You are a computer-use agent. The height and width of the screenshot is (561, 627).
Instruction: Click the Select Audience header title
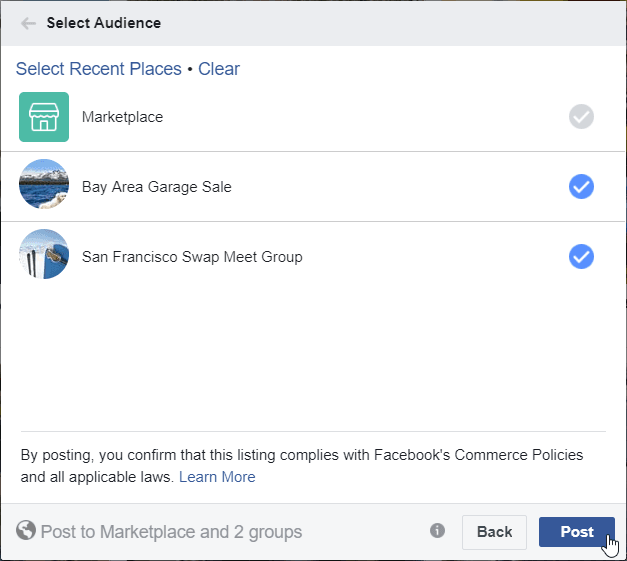pos(104,23)
